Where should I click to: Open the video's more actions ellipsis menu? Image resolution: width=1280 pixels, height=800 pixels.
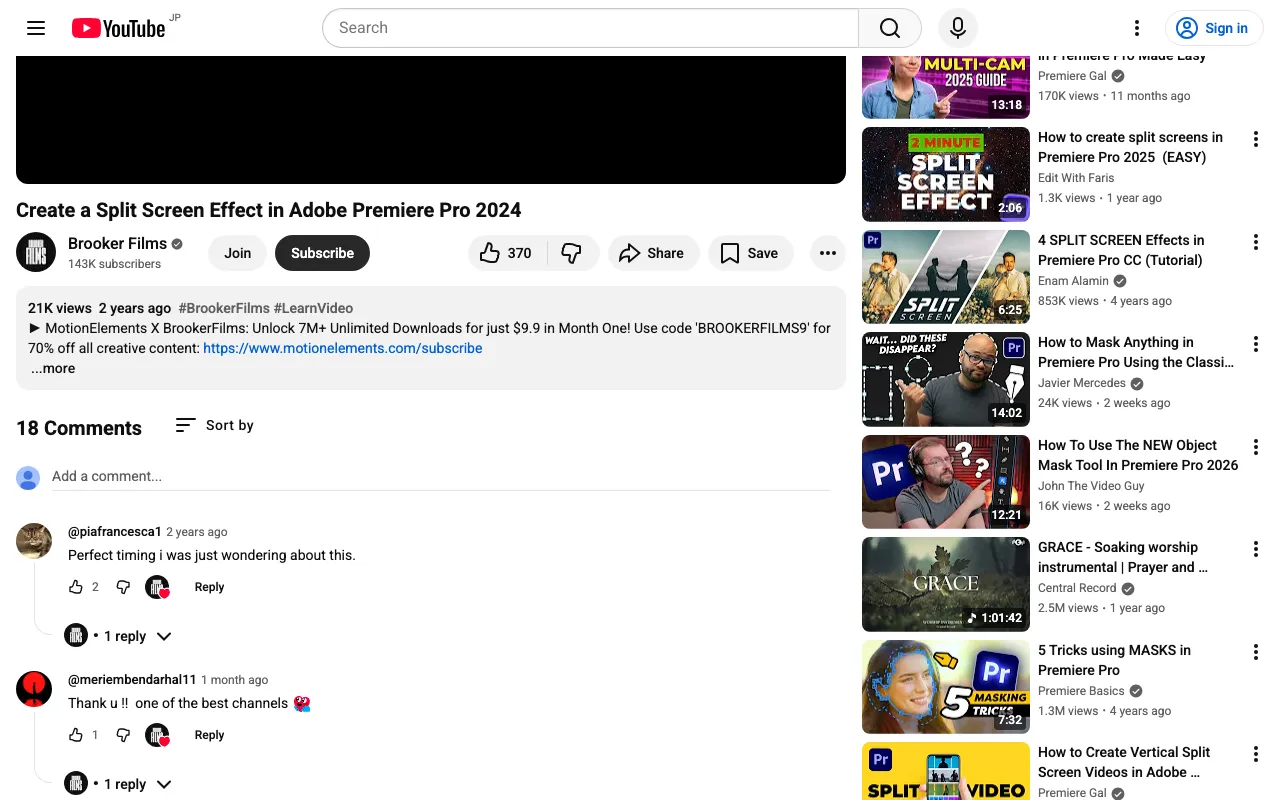pos(827,253)
